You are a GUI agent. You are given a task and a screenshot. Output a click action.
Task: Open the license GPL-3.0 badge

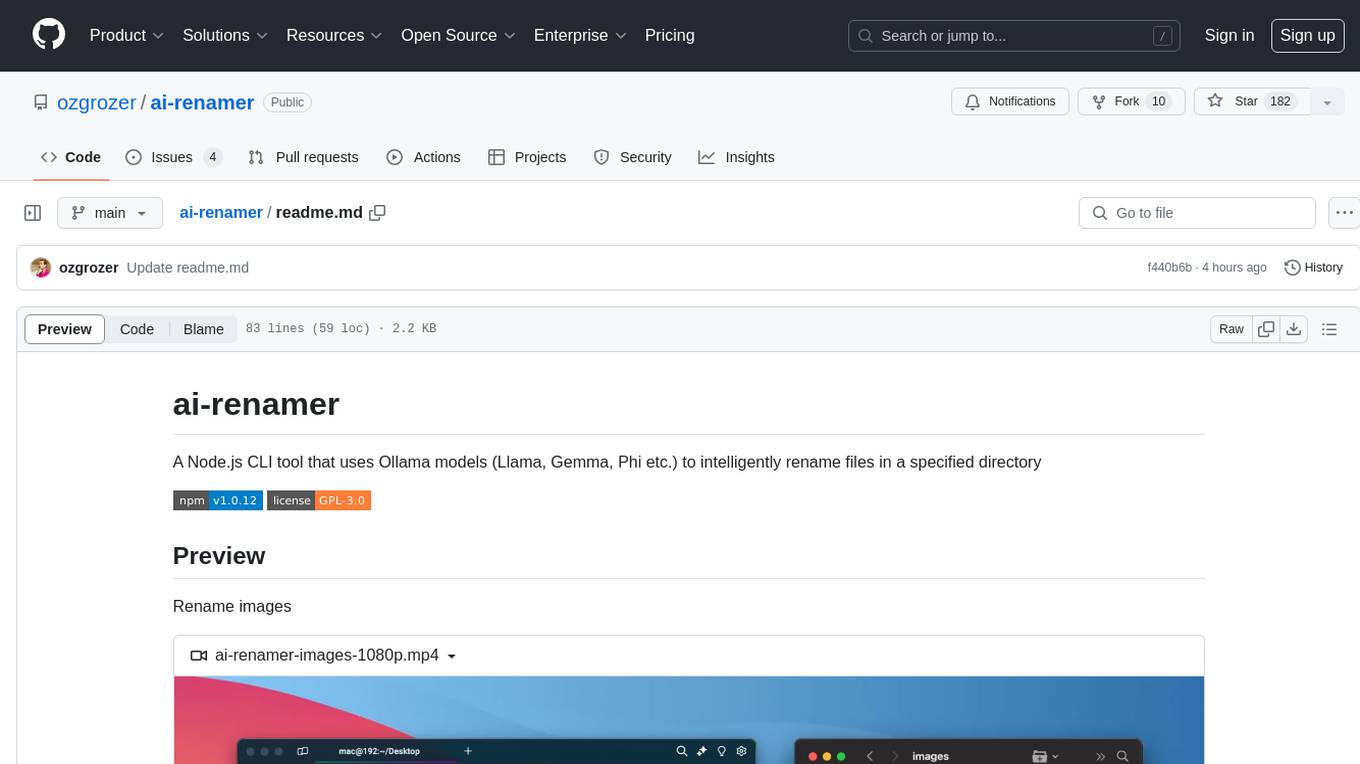[319, 500]
